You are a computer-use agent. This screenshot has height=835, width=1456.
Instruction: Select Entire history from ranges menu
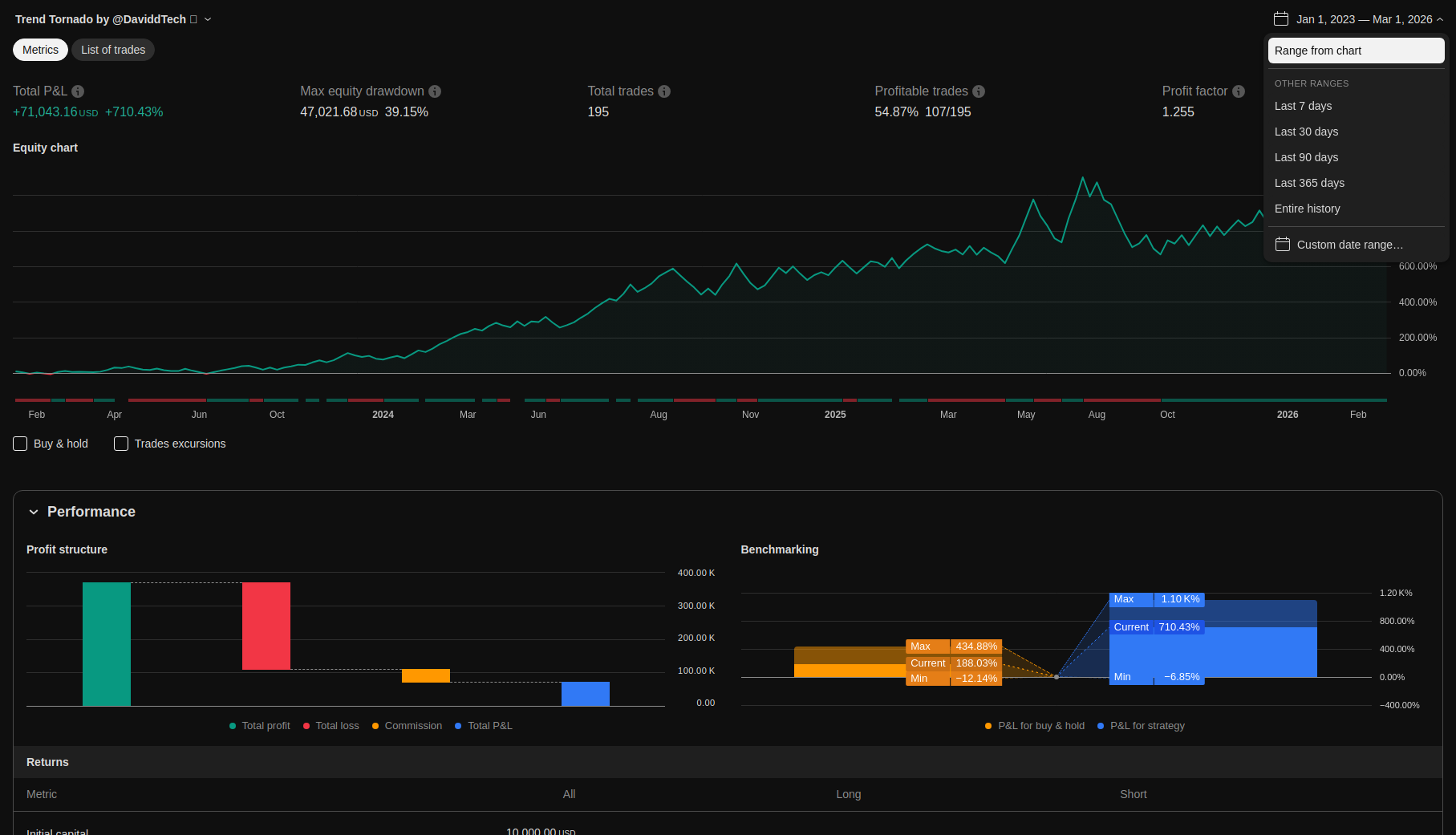(1307, 209)
